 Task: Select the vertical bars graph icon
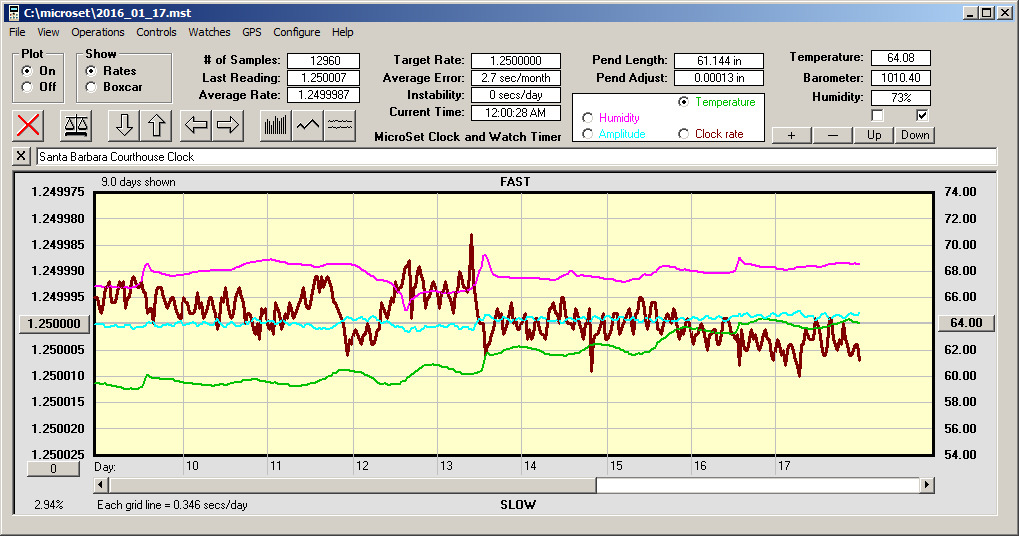click(275, 125)
